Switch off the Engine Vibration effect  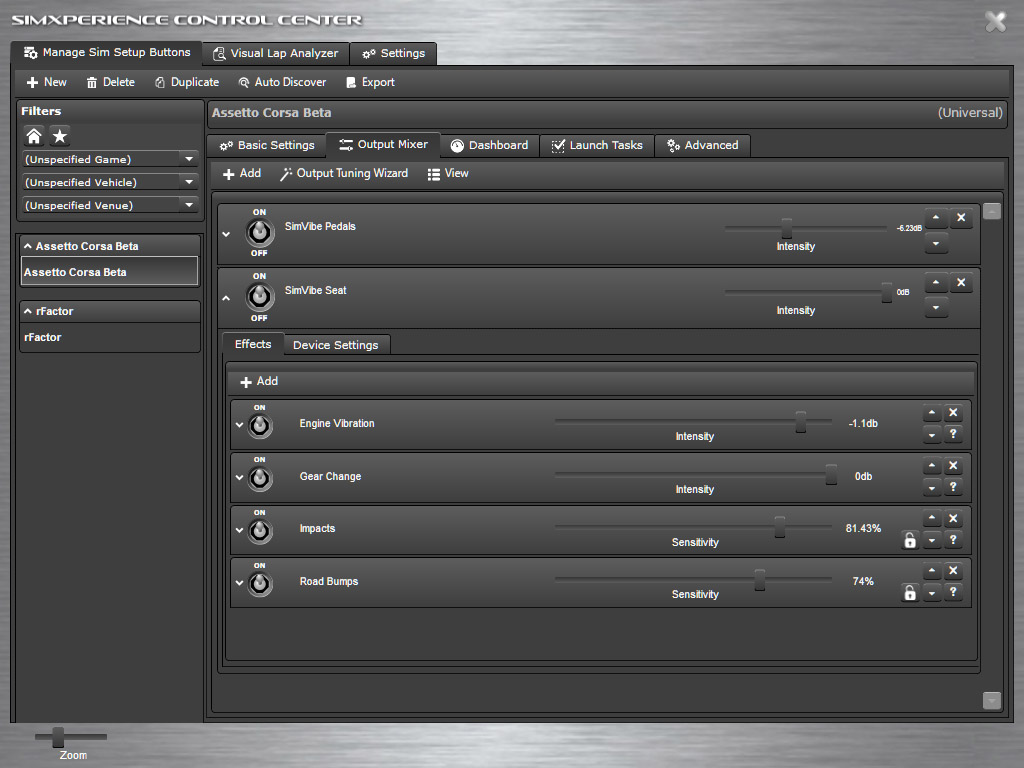click(259, 425)
